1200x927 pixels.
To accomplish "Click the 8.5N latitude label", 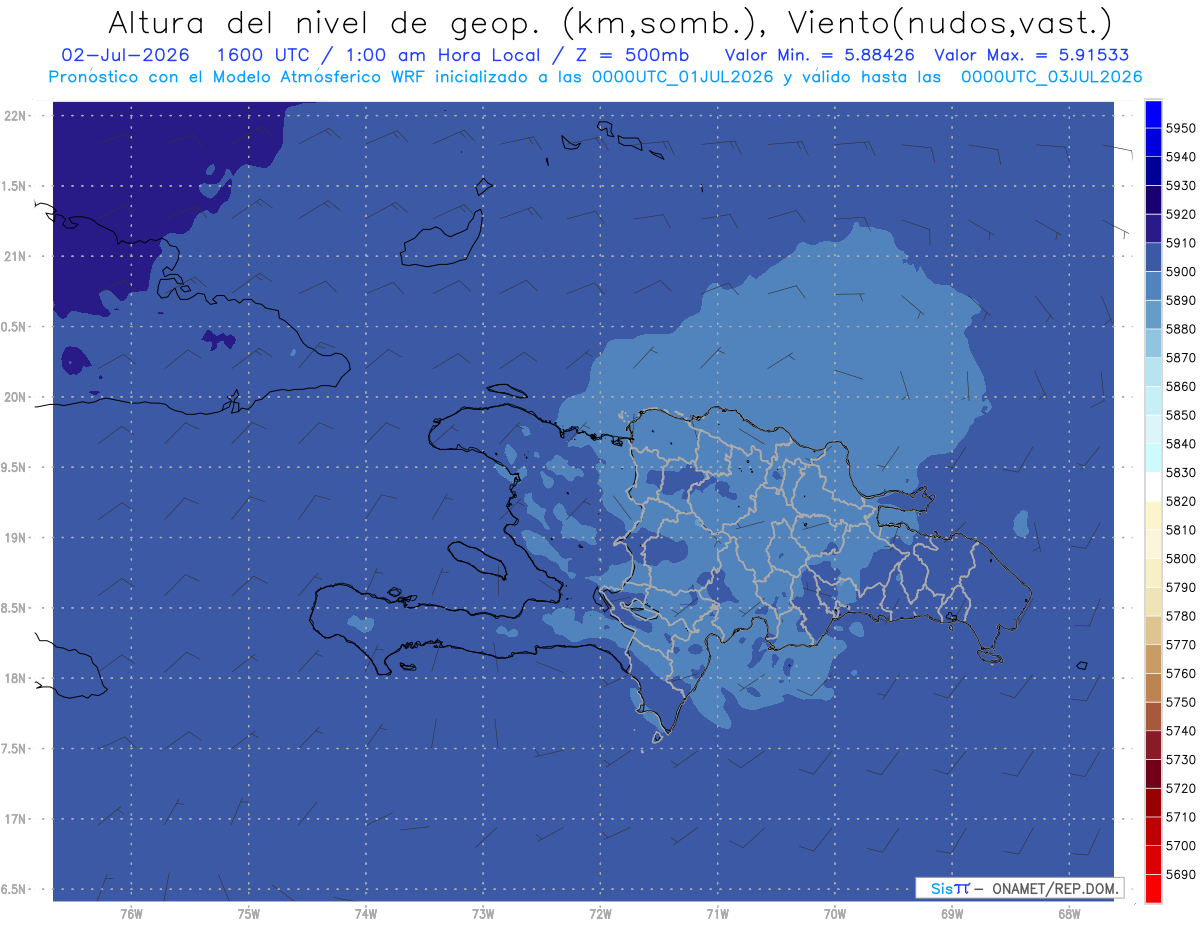I will coord(15,608).
